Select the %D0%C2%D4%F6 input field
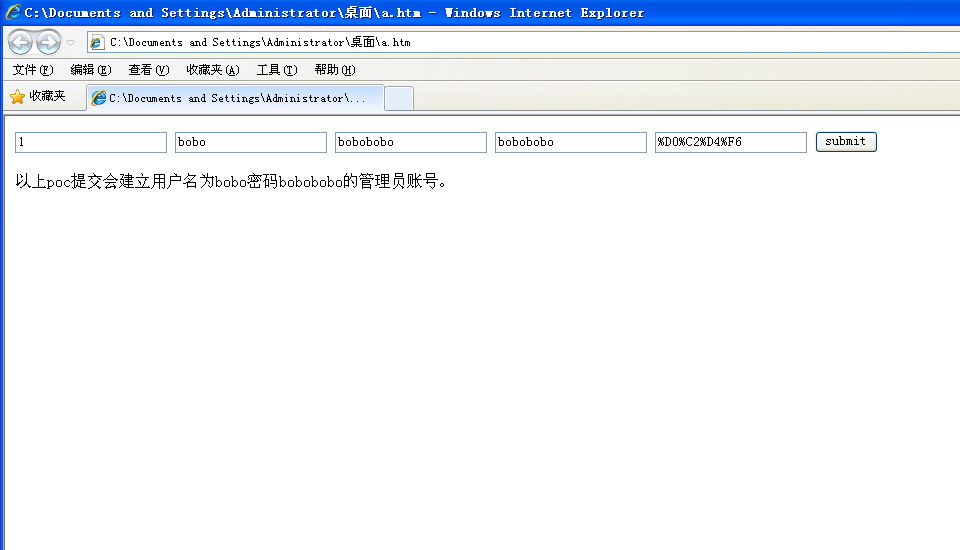This screenshot has width=960, height=550. tap(730, 142)
